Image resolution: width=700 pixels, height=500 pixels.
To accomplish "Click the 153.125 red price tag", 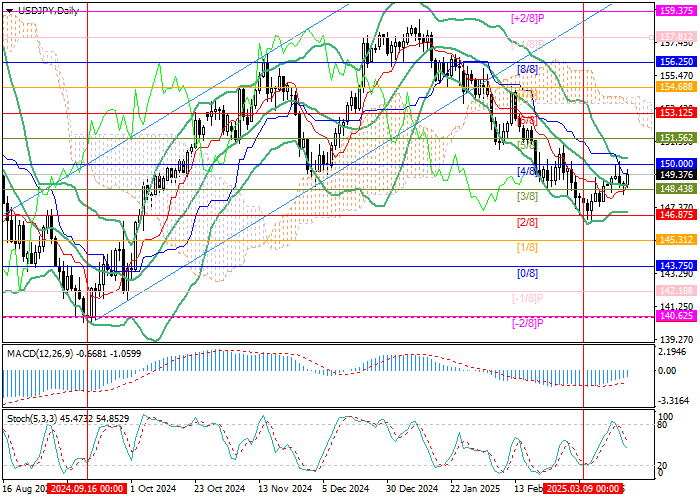I will pyautogui.click(x=675, y=113).
